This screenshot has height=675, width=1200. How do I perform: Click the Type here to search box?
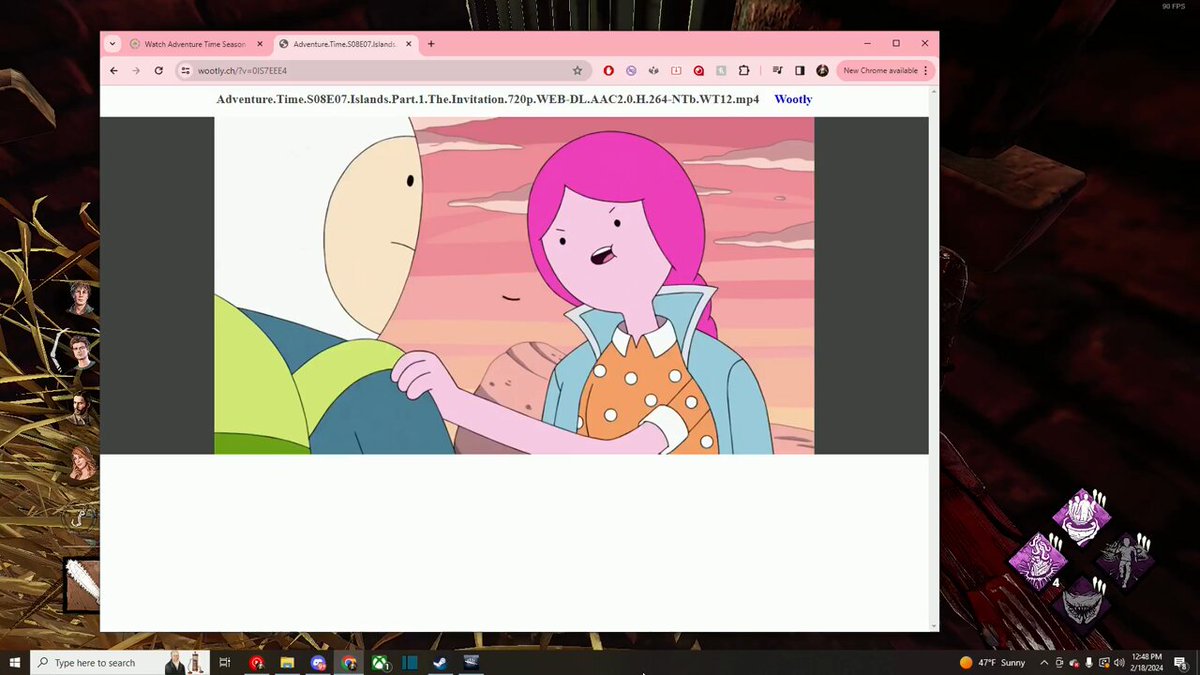coord(120,662)
